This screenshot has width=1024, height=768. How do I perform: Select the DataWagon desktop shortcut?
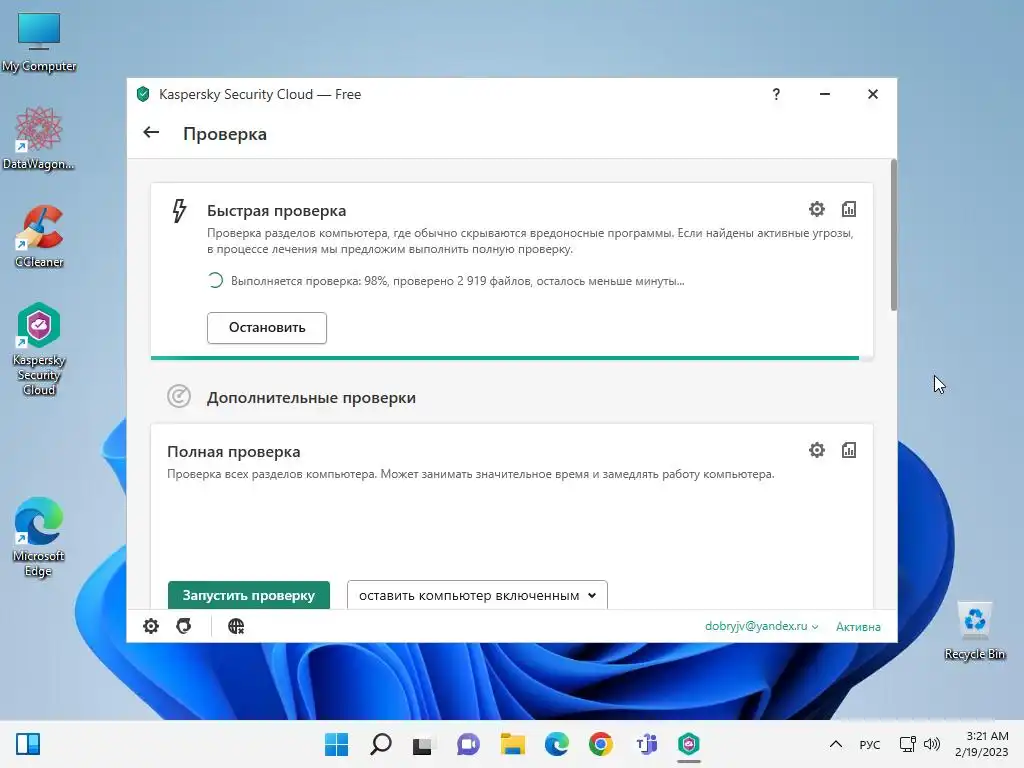coord(39,138)
